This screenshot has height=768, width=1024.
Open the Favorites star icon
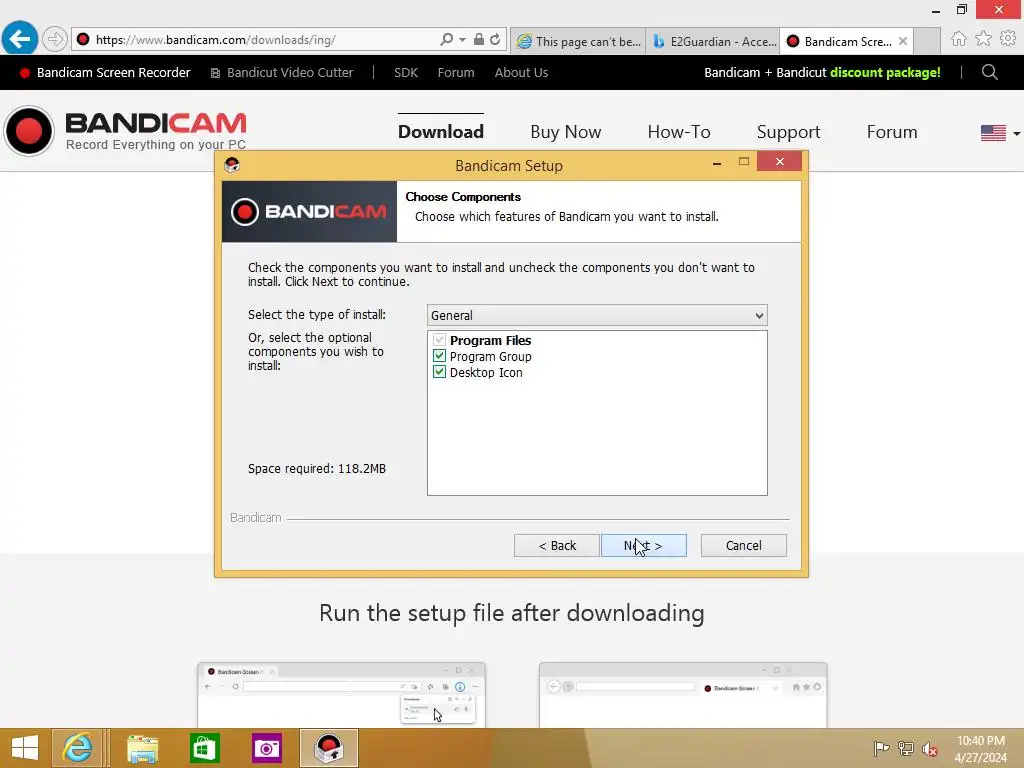983,39
